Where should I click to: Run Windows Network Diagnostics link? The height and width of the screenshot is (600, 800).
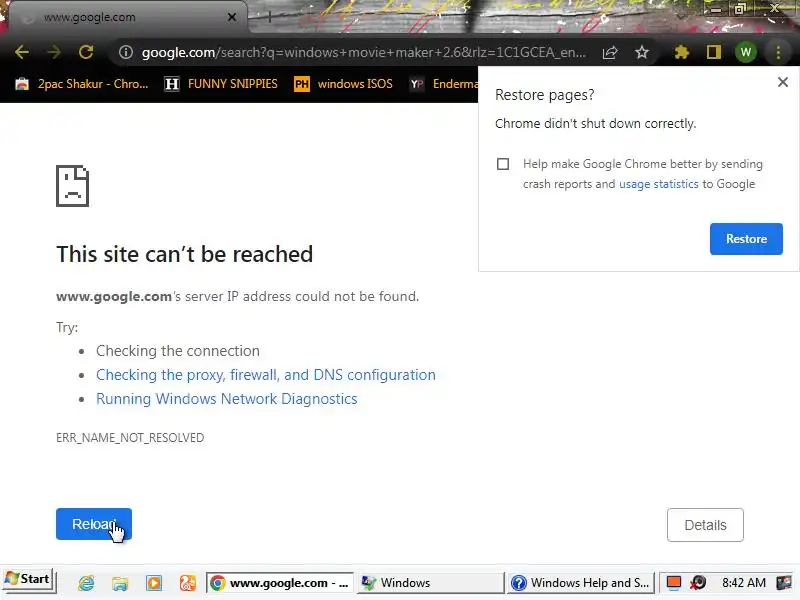tap(227, 399)
